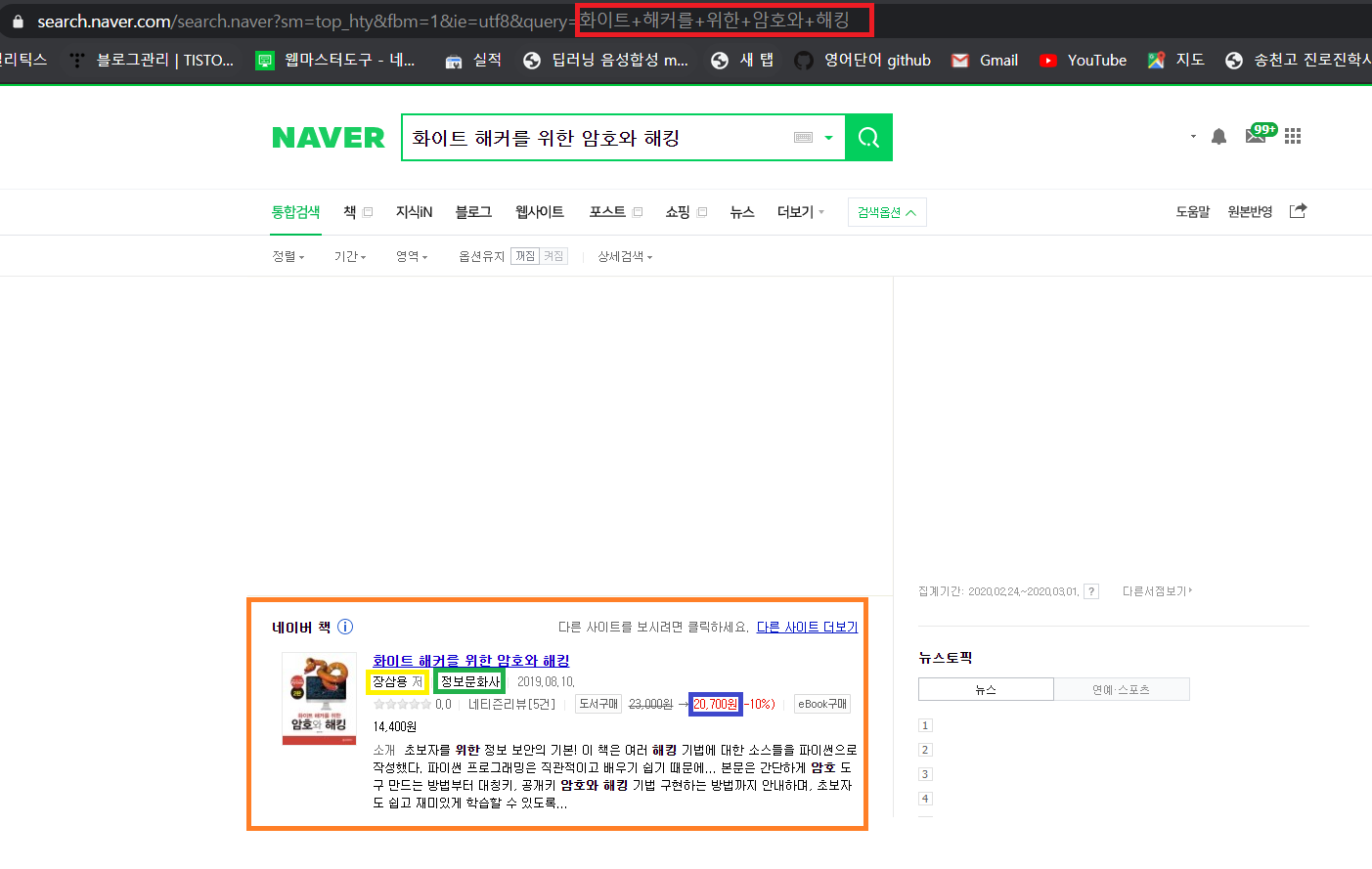Open the 영역 dropdown
This screenshot has width=1372, height=869.
tap(412, 256)
